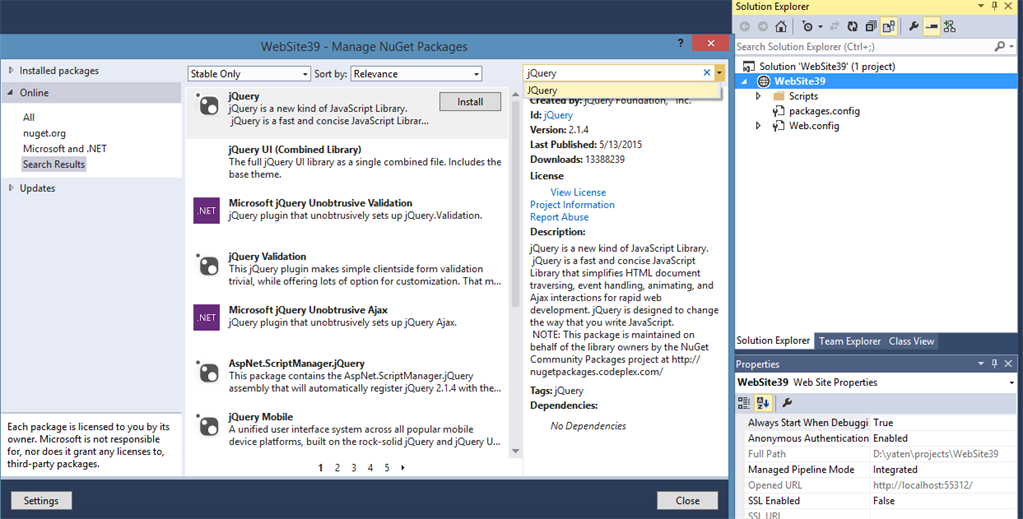Screen dimensions: 1023x519
Task: Click the WebSite39 globe project icon
Action: pos(763,81)
